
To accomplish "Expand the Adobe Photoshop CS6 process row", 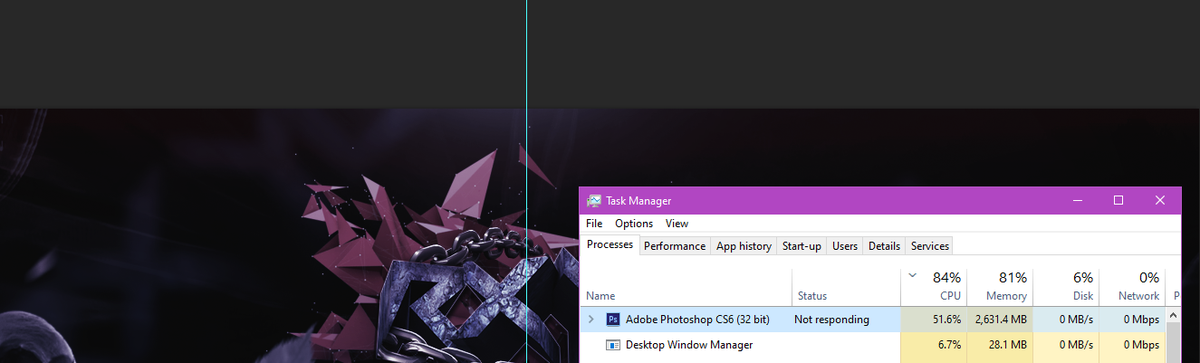I will pos(591,319).
